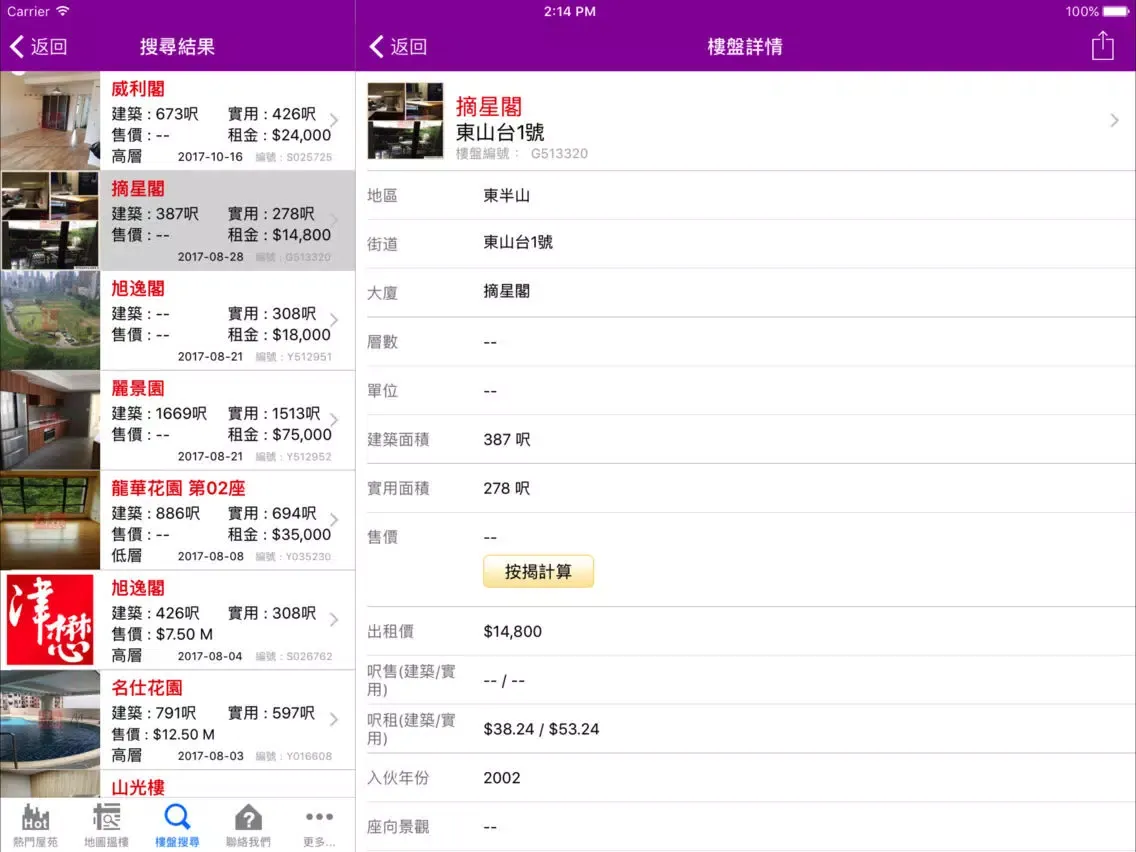Screen dimensions: 1136x852
Task: Expand the 威利閣 listing via its chevron
Action: click(x=334, y=119)
